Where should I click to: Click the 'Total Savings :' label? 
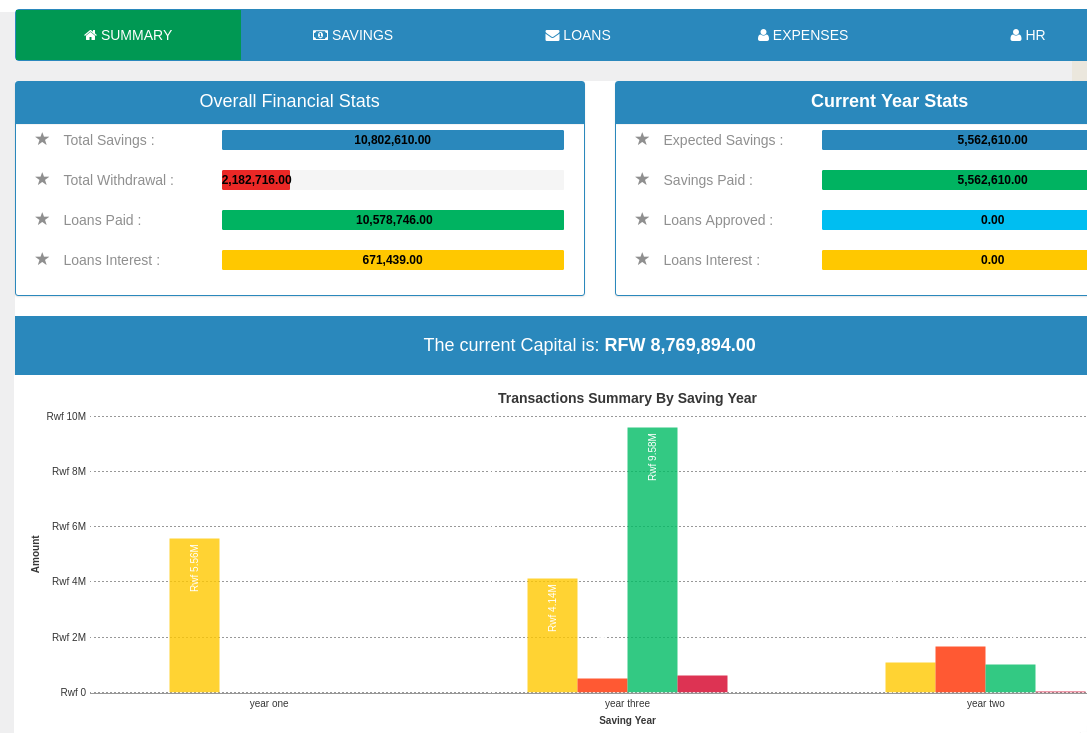click(x=109, y=140)
